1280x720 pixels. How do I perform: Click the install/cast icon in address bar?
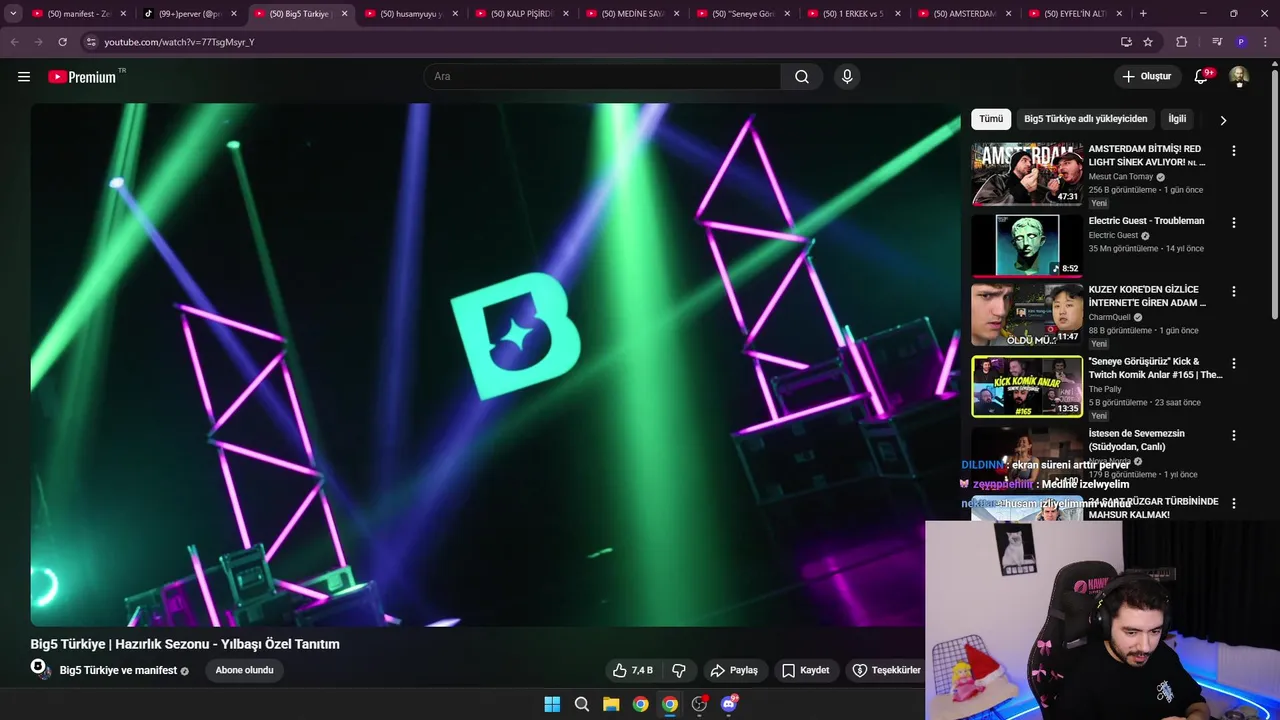(x=1126, y=42)
